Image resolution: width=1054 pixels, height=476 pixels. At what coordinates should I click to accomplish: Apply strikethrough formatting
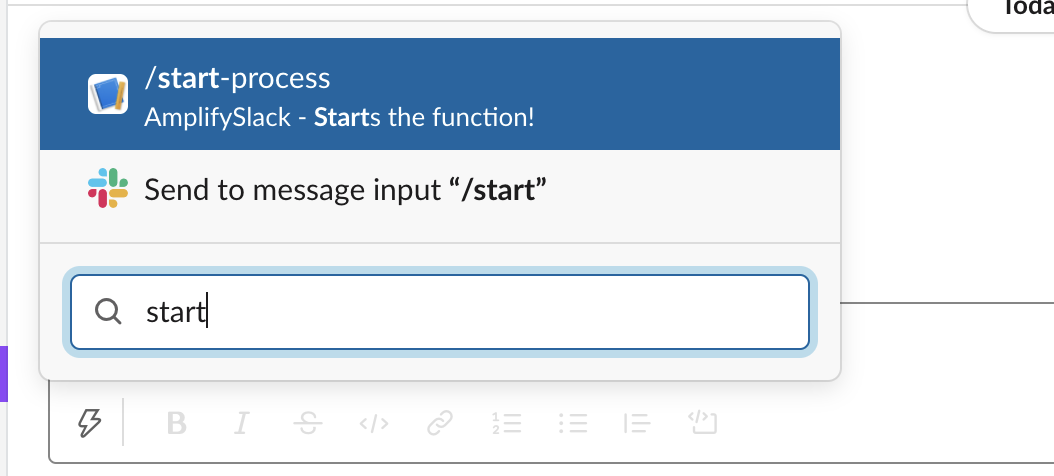[302, 424]
